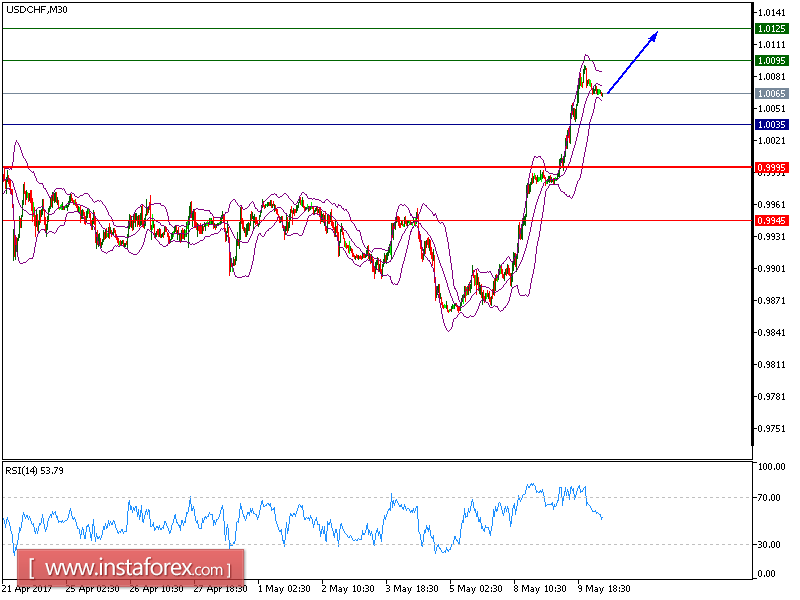The image size is (800, 600).
Task: Click the 1.0065 gray current price label
Action: click(x=771, y=93)
